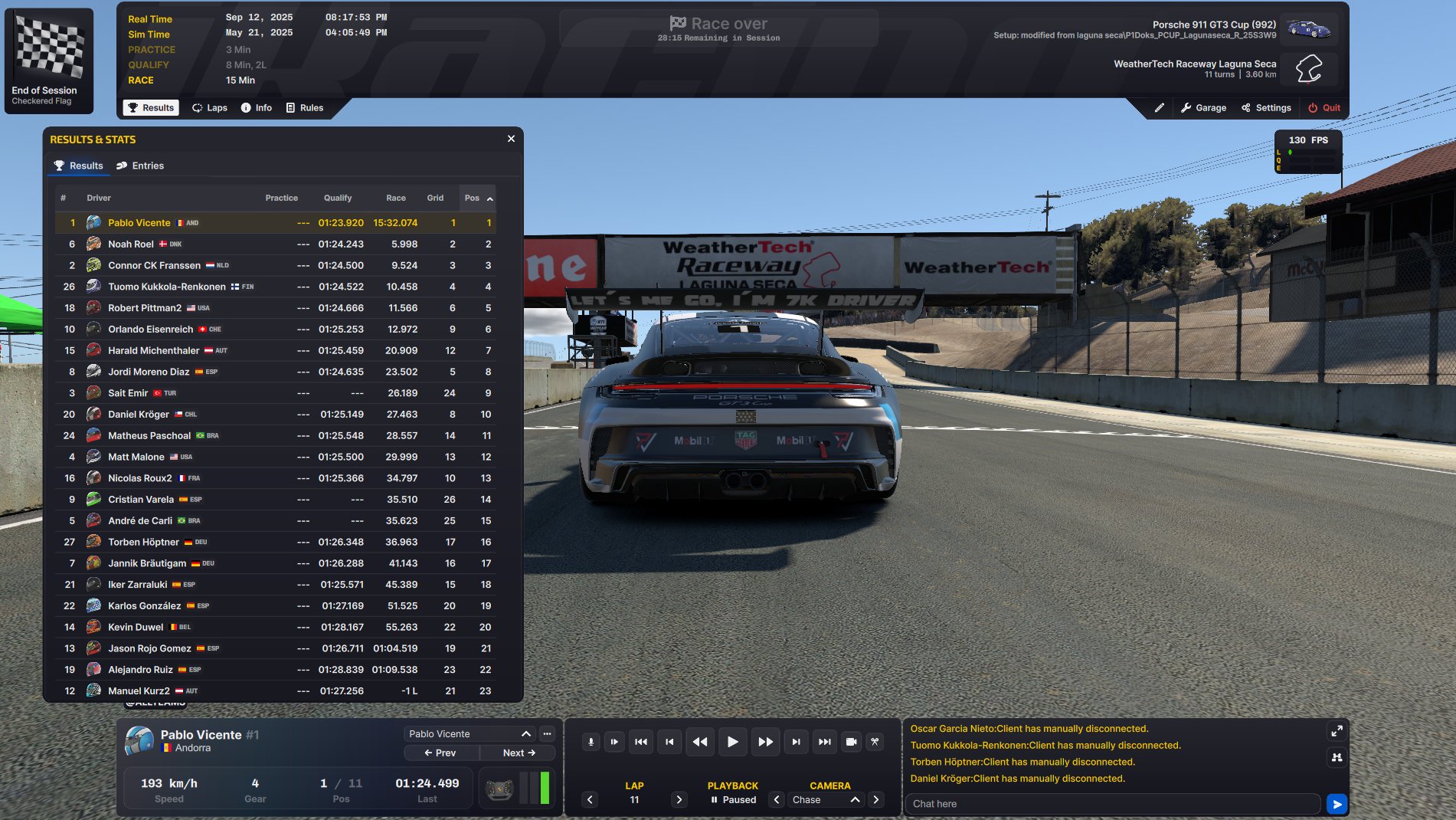Open the Garage
The width and height of the screenshot is (1456, 820).
point(1203,108)
